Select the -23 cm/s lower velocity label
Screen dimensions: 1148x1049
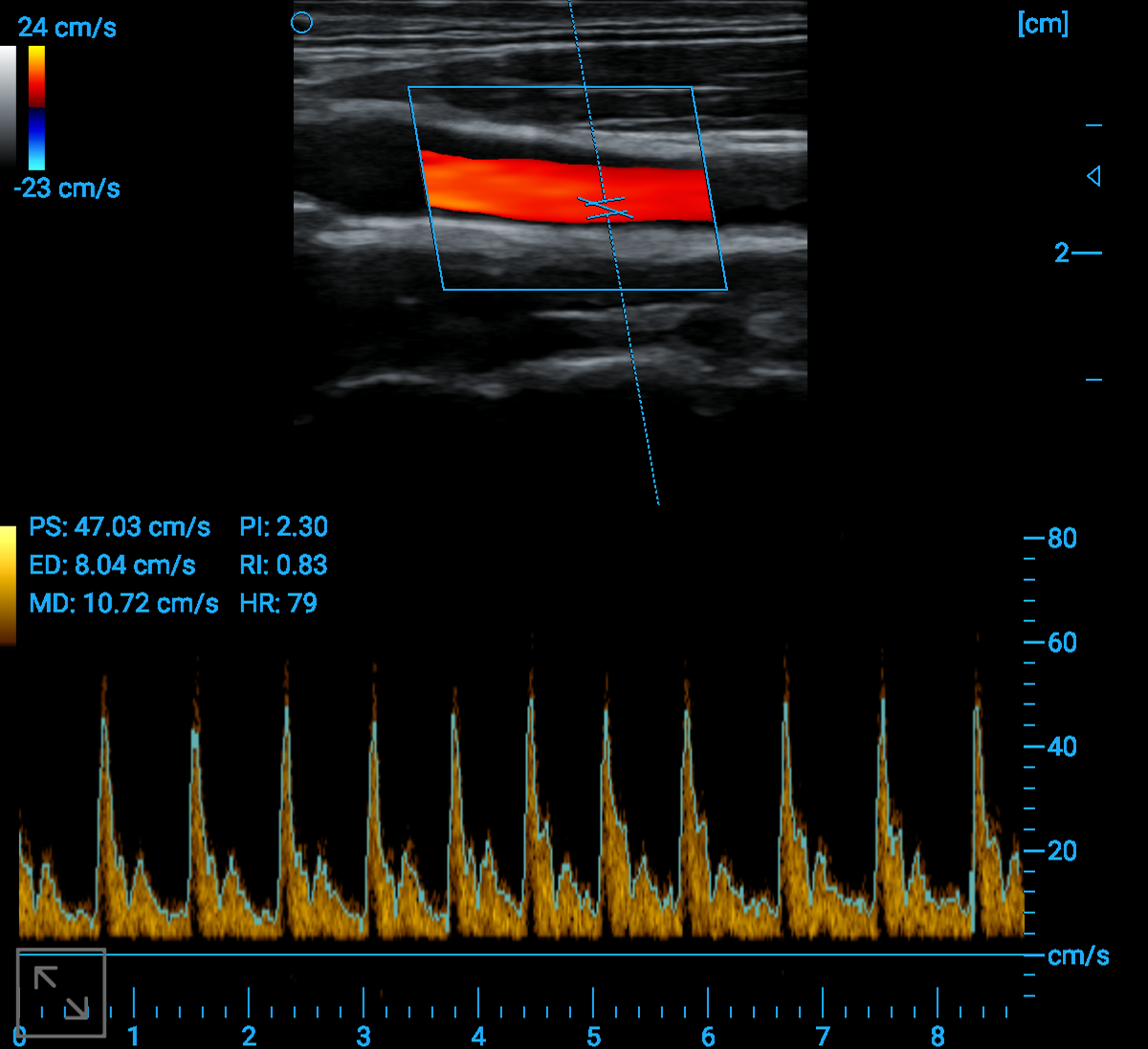(67, 189)
